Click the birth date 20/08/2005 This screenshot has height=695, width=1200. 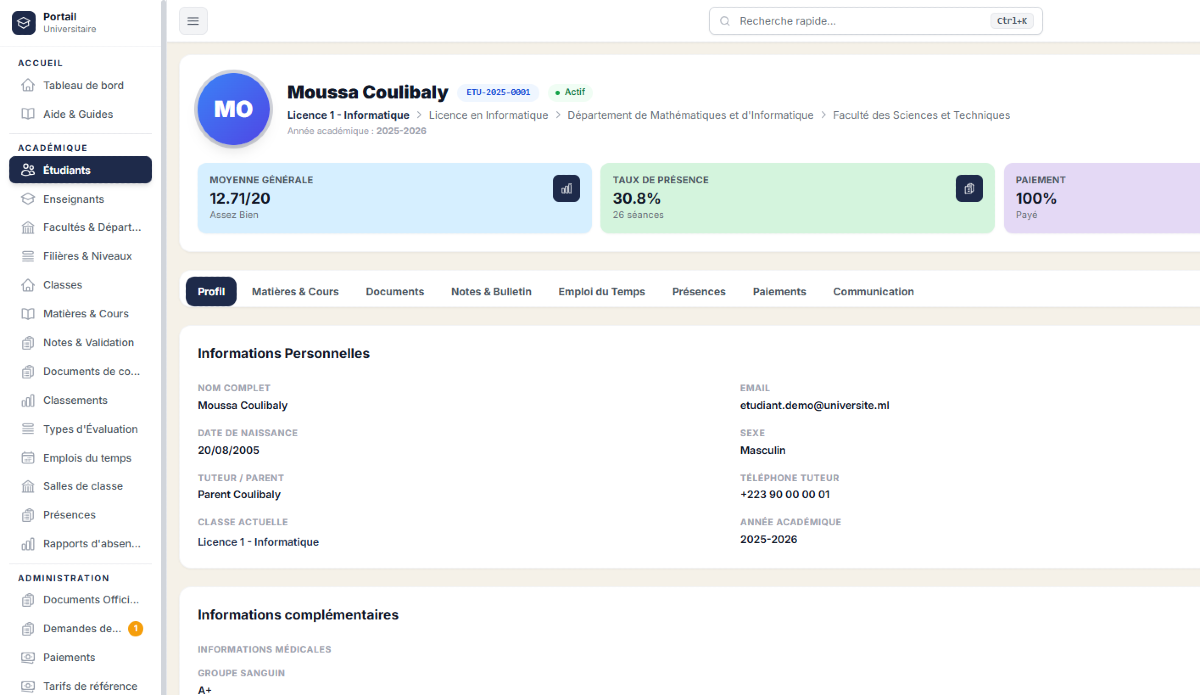point(229,450)
